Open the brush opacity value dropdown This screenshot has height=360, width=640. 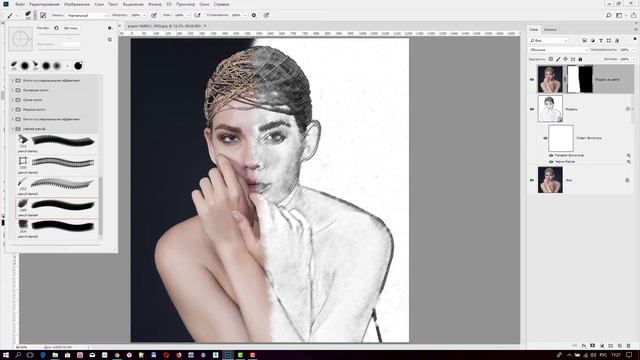[144, 15]
